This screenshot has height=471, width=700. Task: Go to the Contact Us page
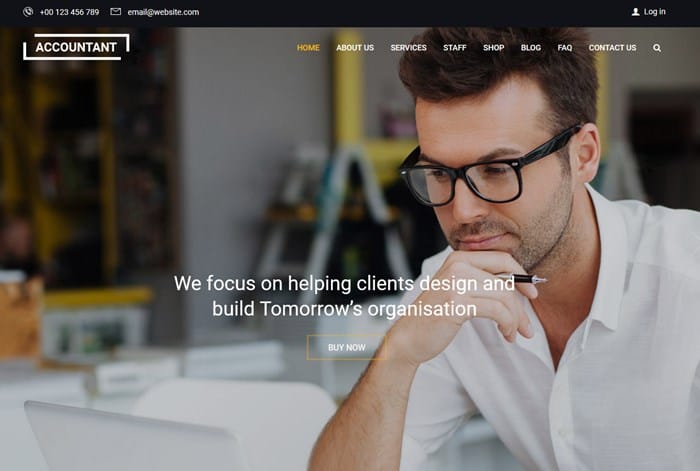click(x=612, y=48)
